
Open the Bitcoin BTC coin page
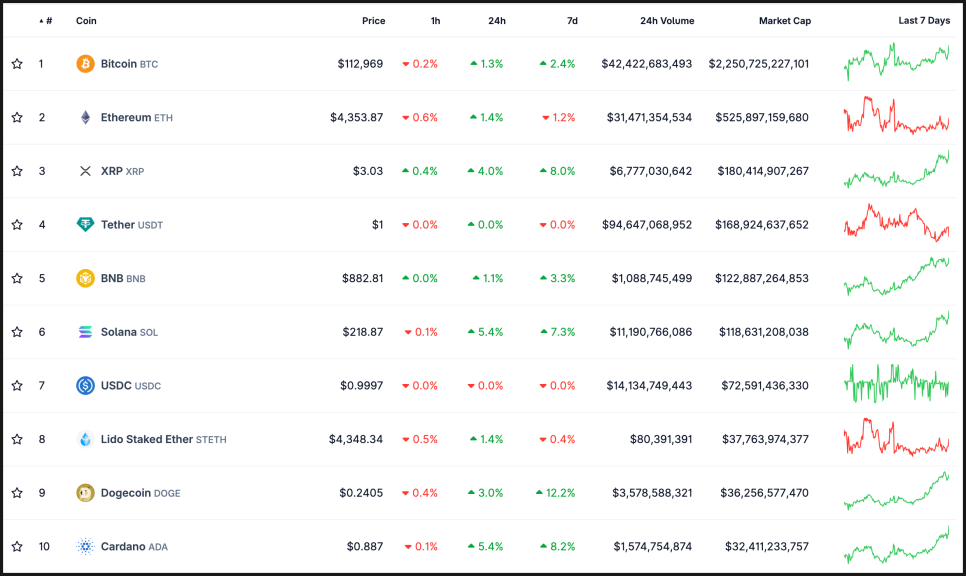(x=129, y=63)
